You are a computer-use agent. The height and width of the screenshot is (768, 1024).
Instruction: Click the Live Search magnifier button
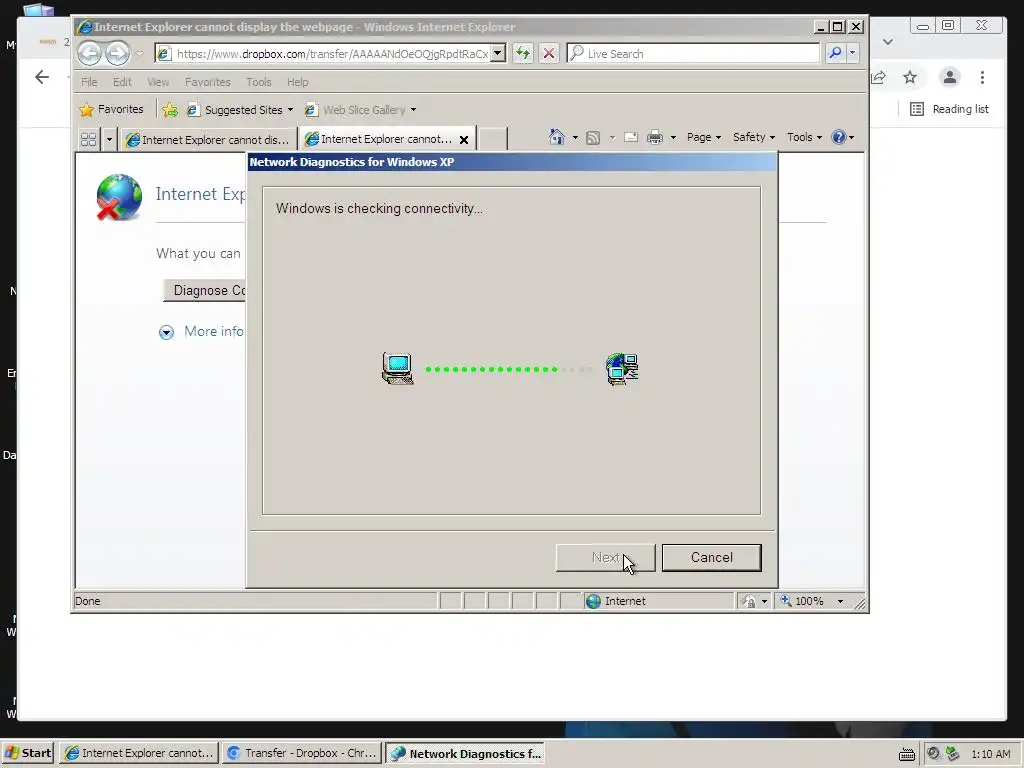coord(835,54)
